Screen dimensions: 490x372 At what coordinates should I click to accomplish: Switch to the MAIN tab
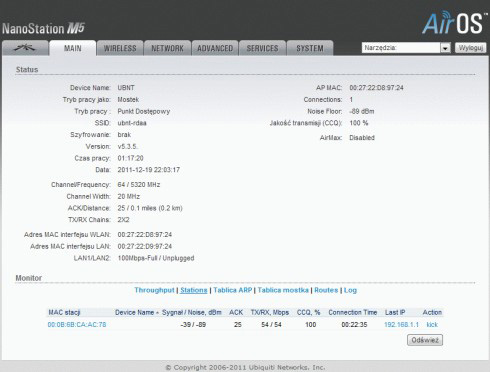(73, 48)
